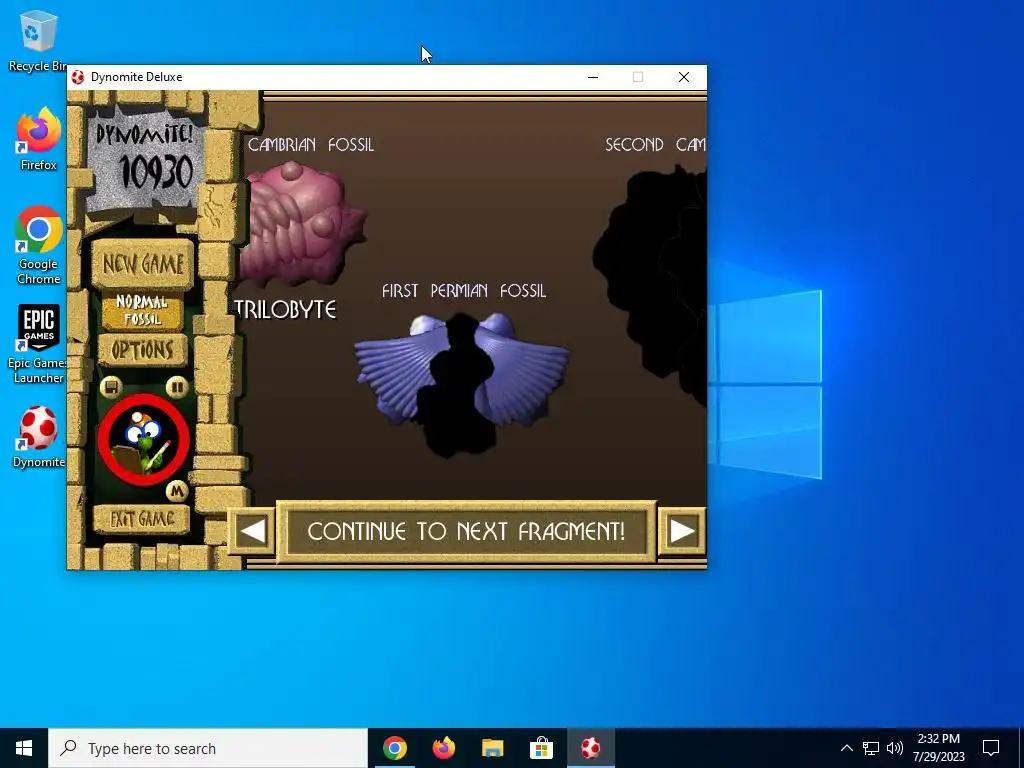Click the First Permian Fossil heading
Image resolution: width=1024 pixels, height=768 pixels.
pos(464,291)
